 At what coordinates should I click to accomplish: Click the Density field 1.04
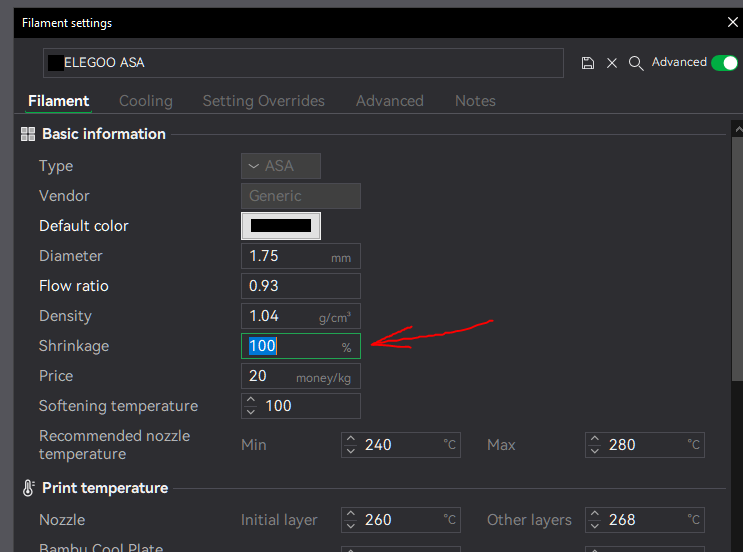click(300, 316)
